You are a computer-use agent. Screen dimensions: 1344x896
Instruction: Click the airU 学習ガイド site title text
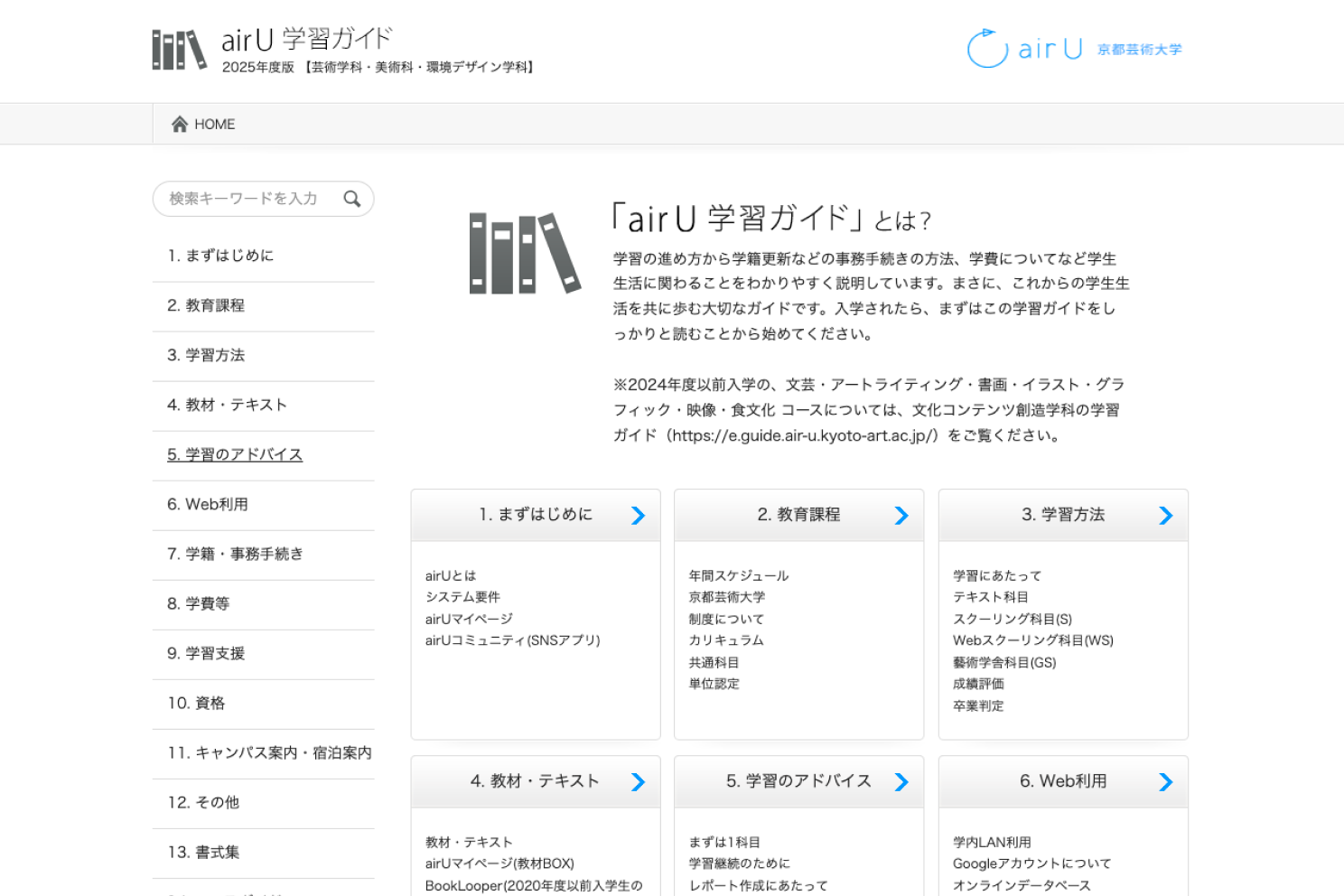click(x=307, y=39)
